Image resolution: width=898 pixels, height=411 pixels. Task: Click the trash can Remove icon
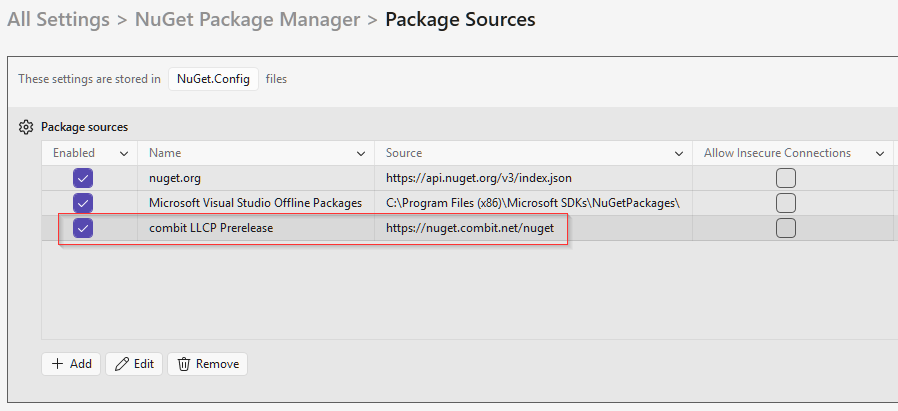click(x=184, y=364)
